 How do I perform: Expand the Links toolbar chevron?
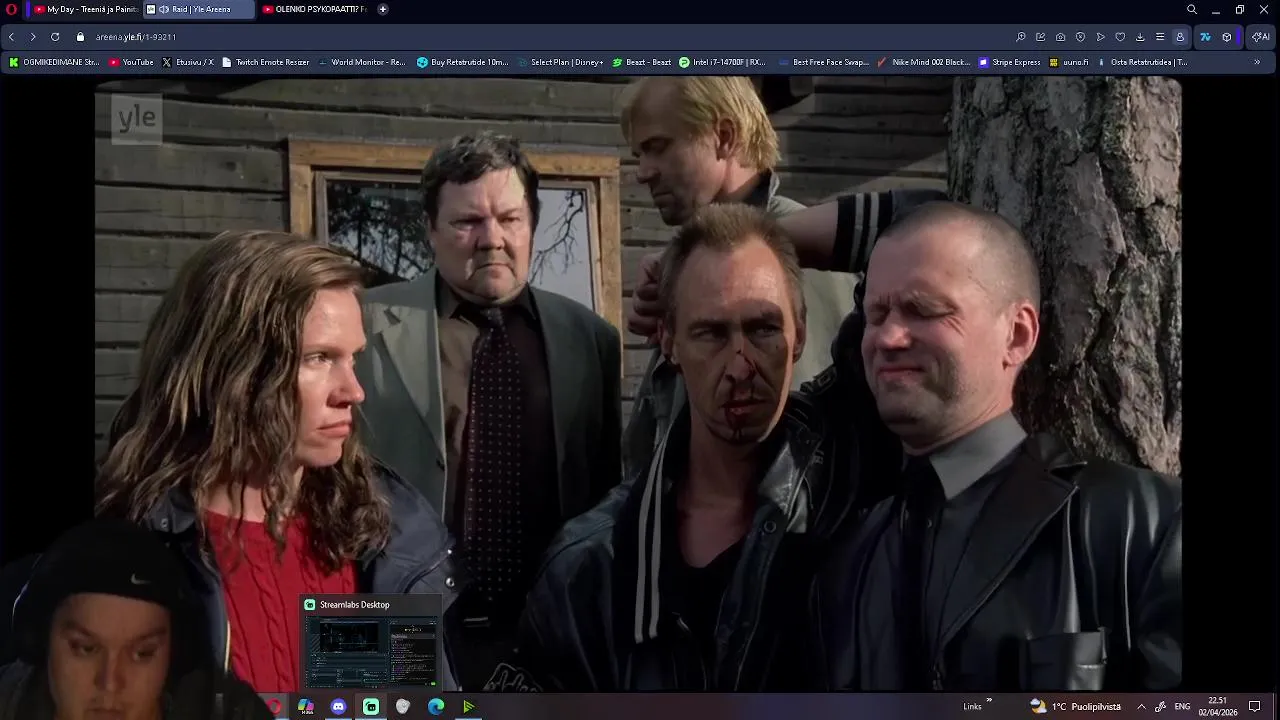[x=989, y=701]
